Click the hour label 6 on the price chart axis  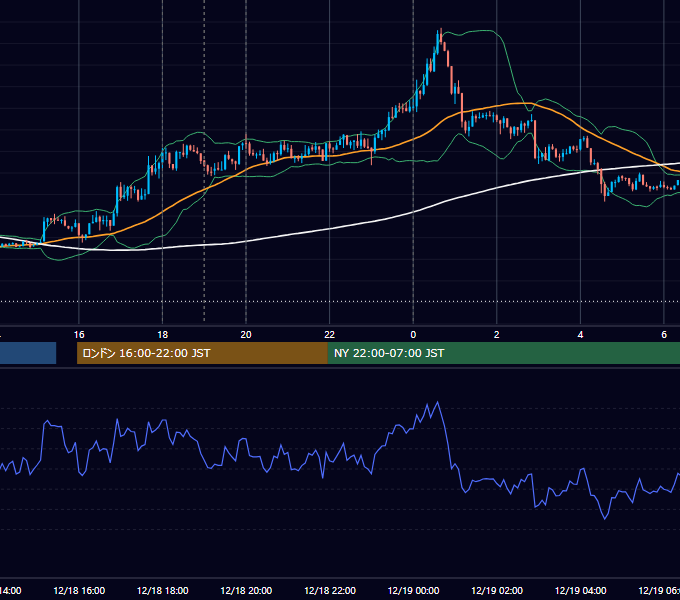coord(664,335)
